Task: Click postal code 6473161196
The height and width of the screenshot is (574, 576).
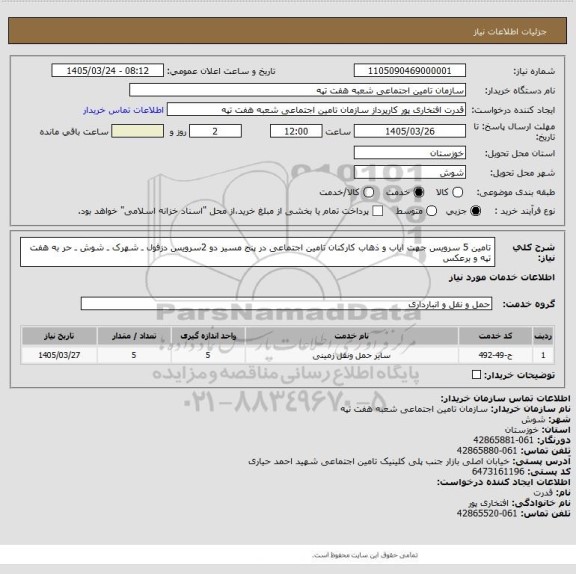Action: (x=498, y=471)
